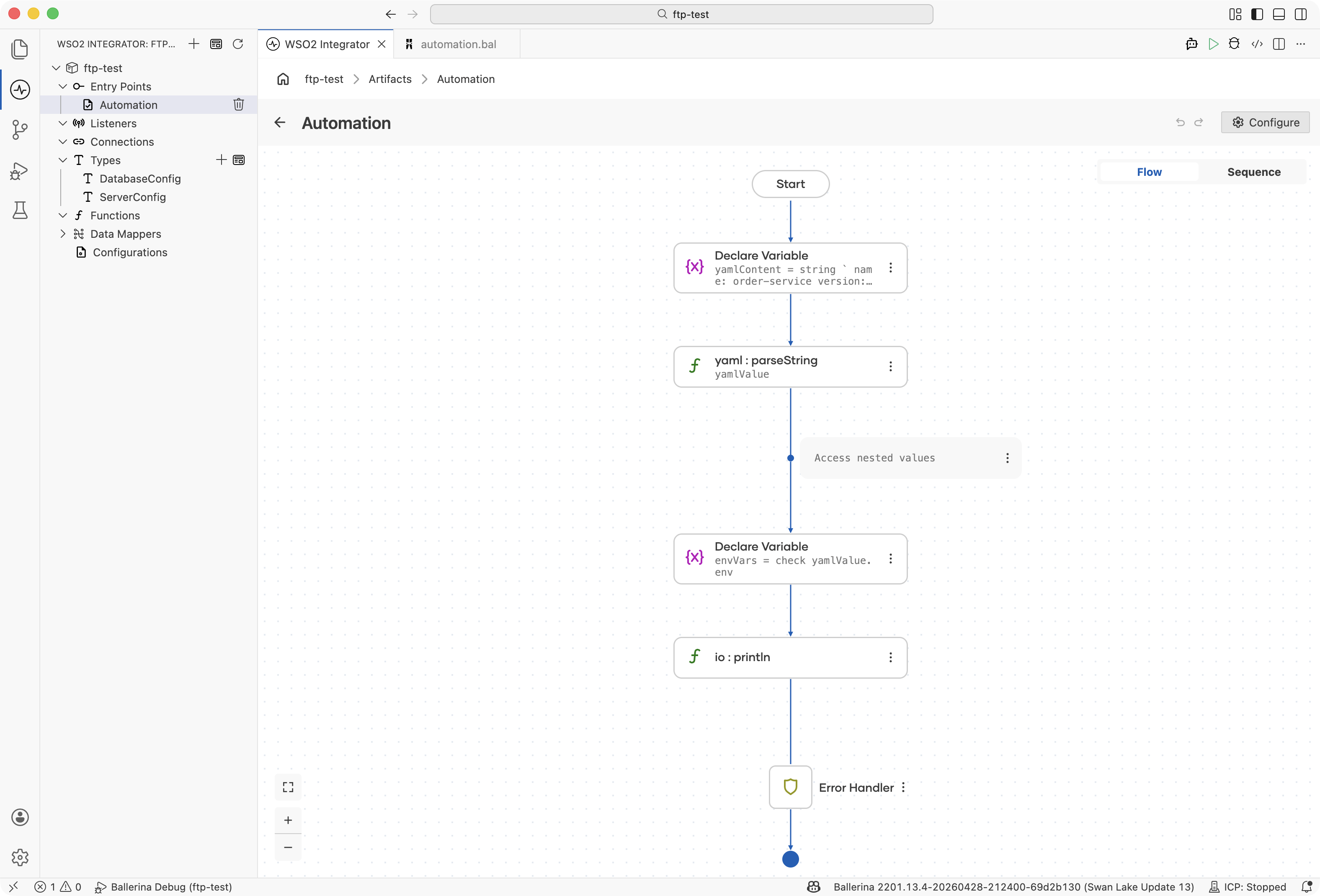Image resolution: width=1320 pixels, height=896 pixels.
Task: Expand the Data Mappers section
Action: [x=63, y=234]
